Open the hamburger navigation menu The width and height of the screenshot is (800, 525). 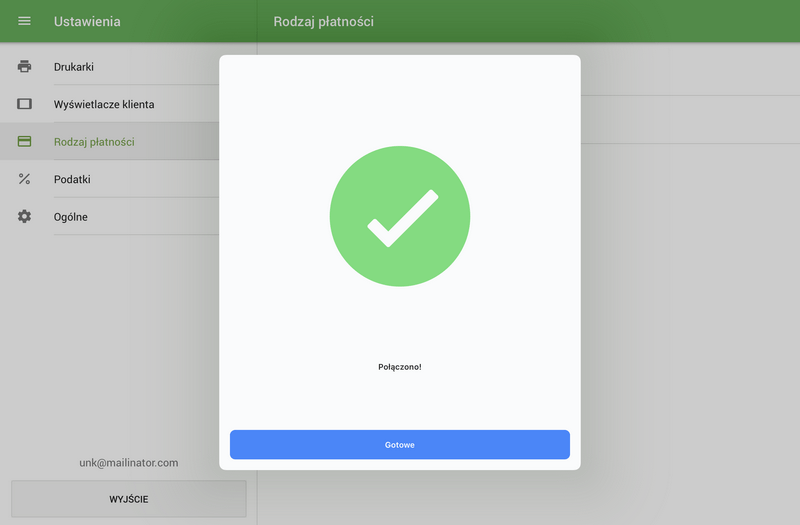tap(25, 21)
